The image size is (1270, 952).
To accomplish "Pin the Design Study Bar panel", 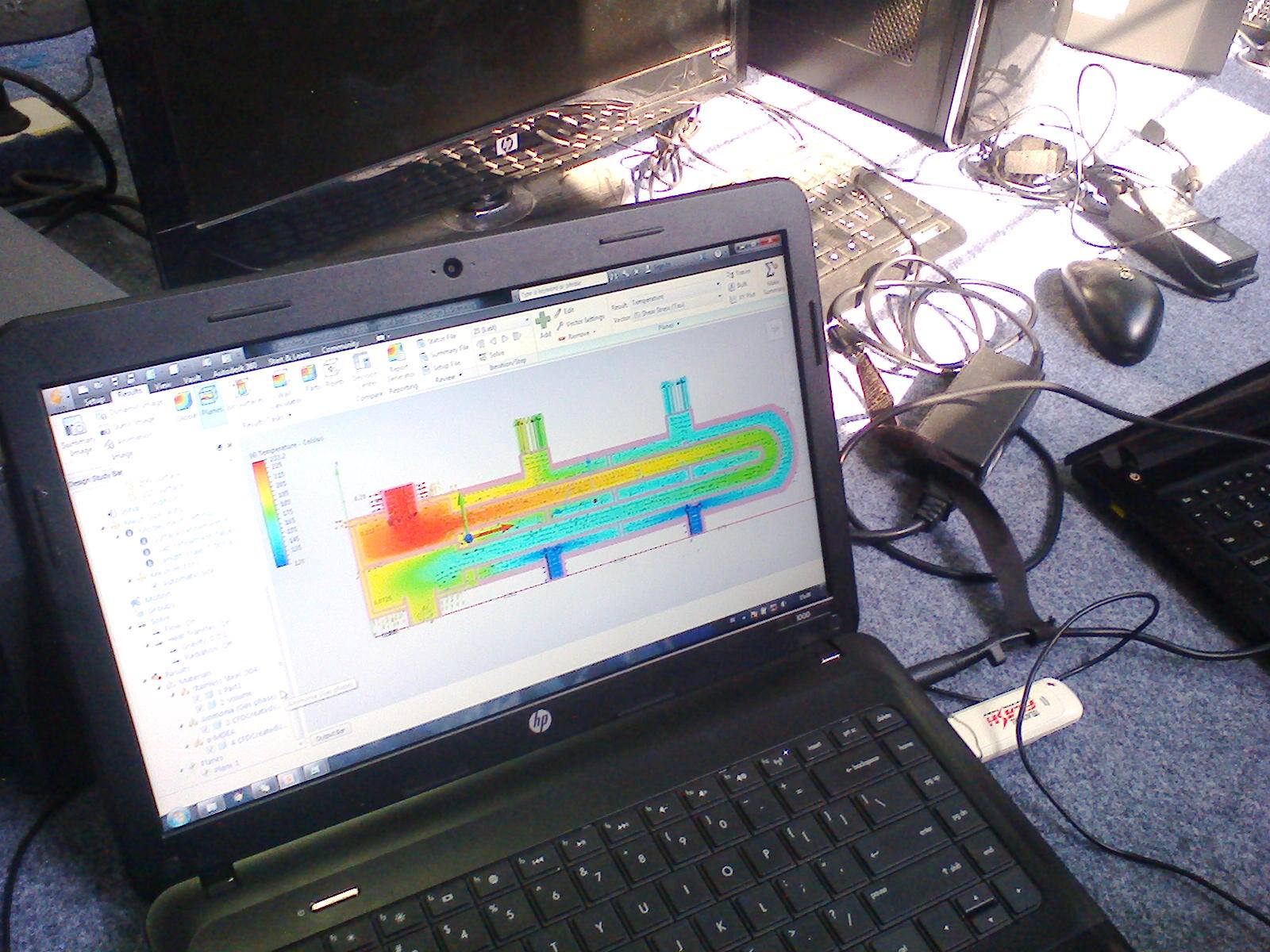I will (x=219, y=447).
